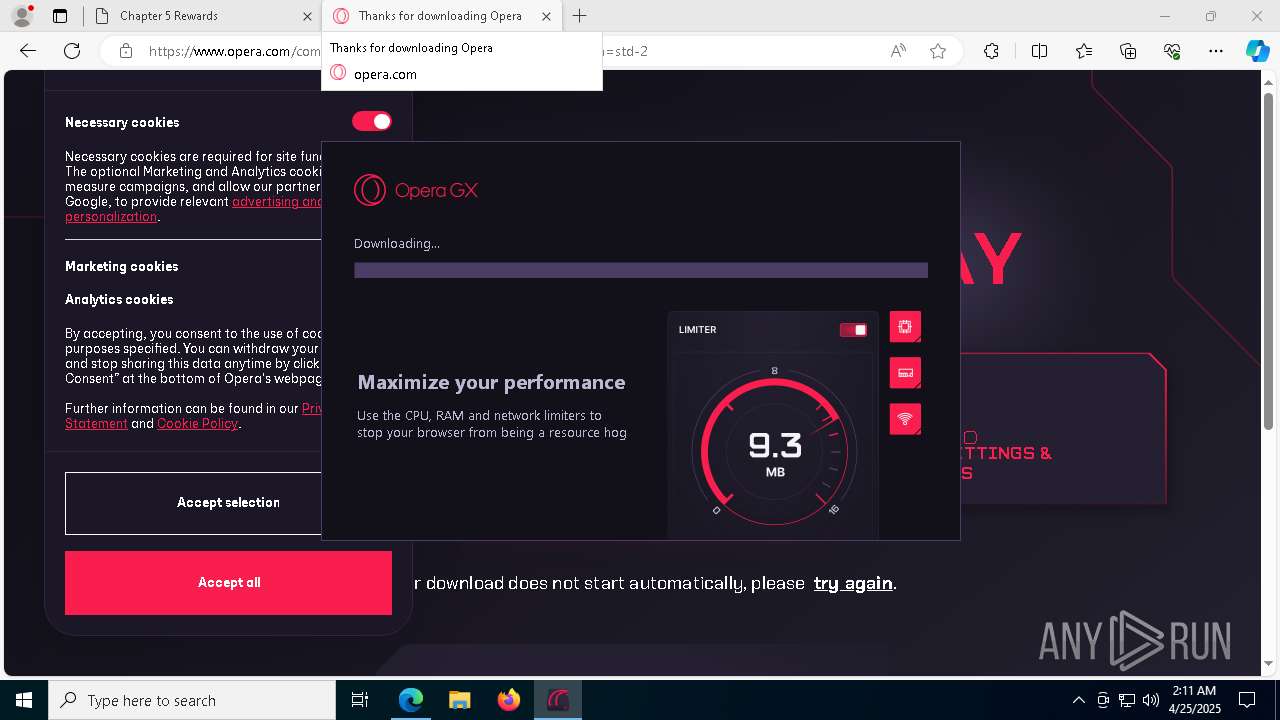Screen dimensions: 1280x720
Task: Click the Accept all cookies button
Action: pyautogui.click(x=228, y=583)
